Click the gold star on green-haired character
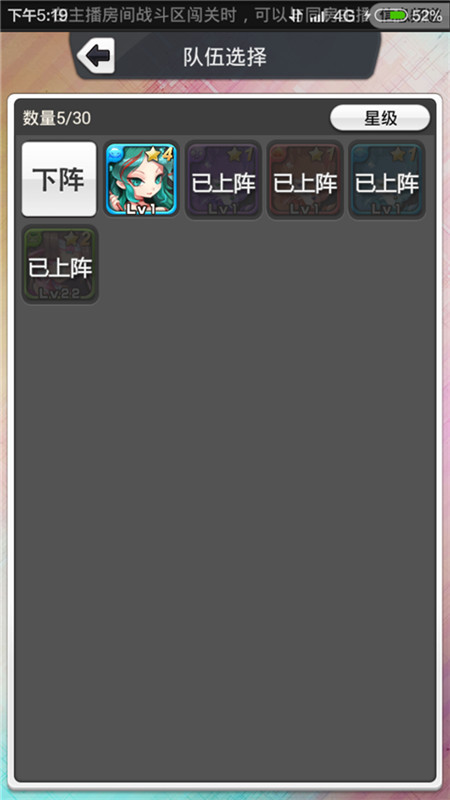This screenshot has height=800, width=450. pyautogui.click(x=154, y=154)
